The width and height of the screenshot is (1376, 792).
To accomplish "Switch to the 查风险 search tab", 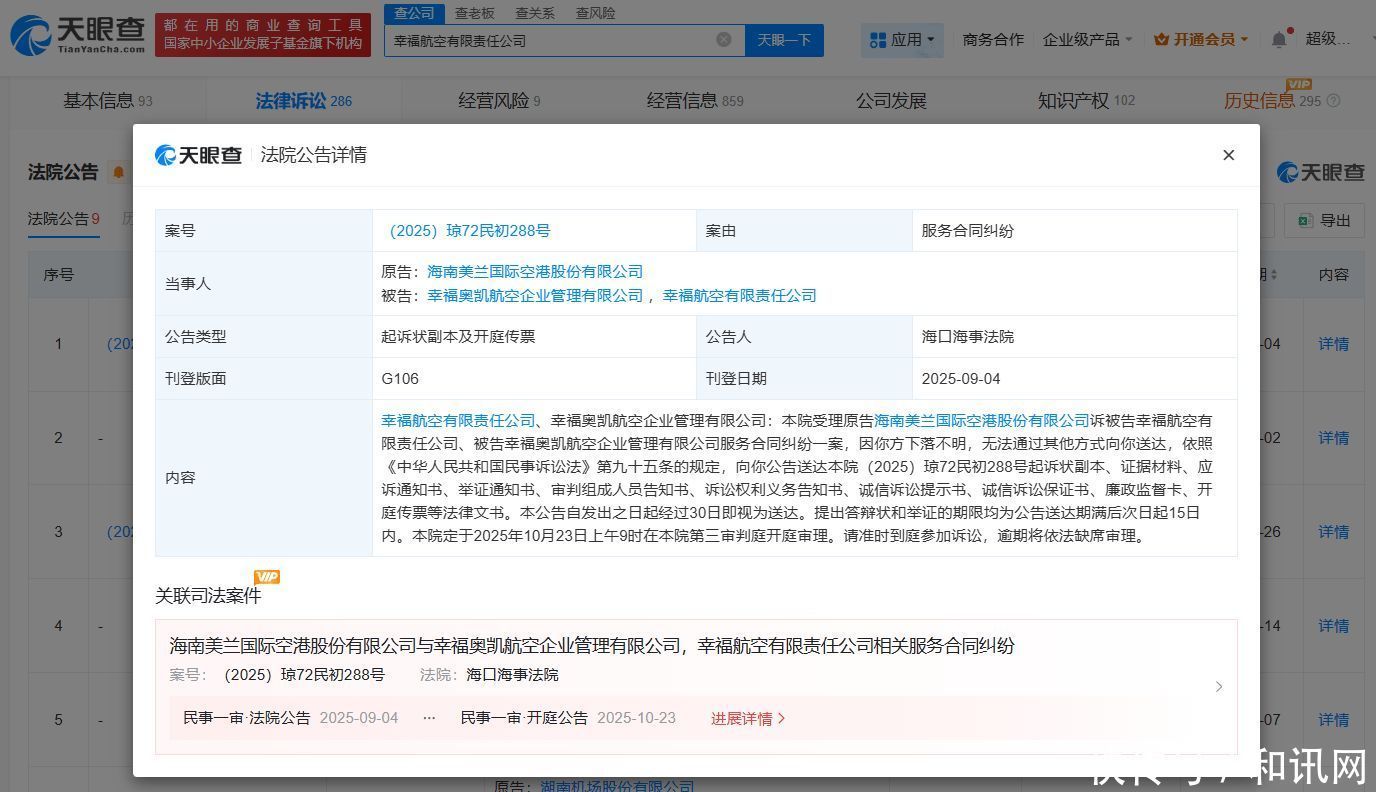I will [x=595, y=13].
